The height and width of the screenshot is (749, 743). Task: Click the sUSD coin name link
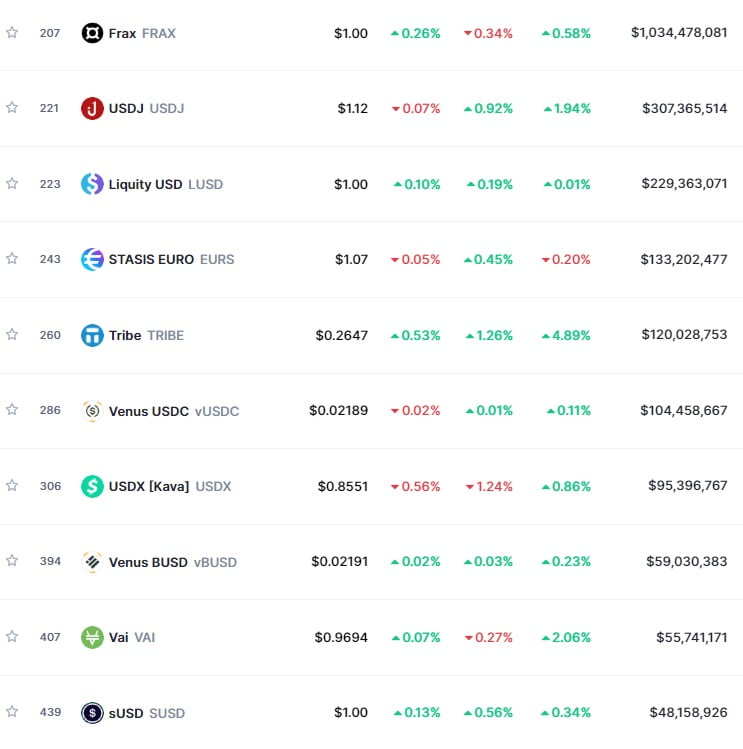(x=126, y=713)
